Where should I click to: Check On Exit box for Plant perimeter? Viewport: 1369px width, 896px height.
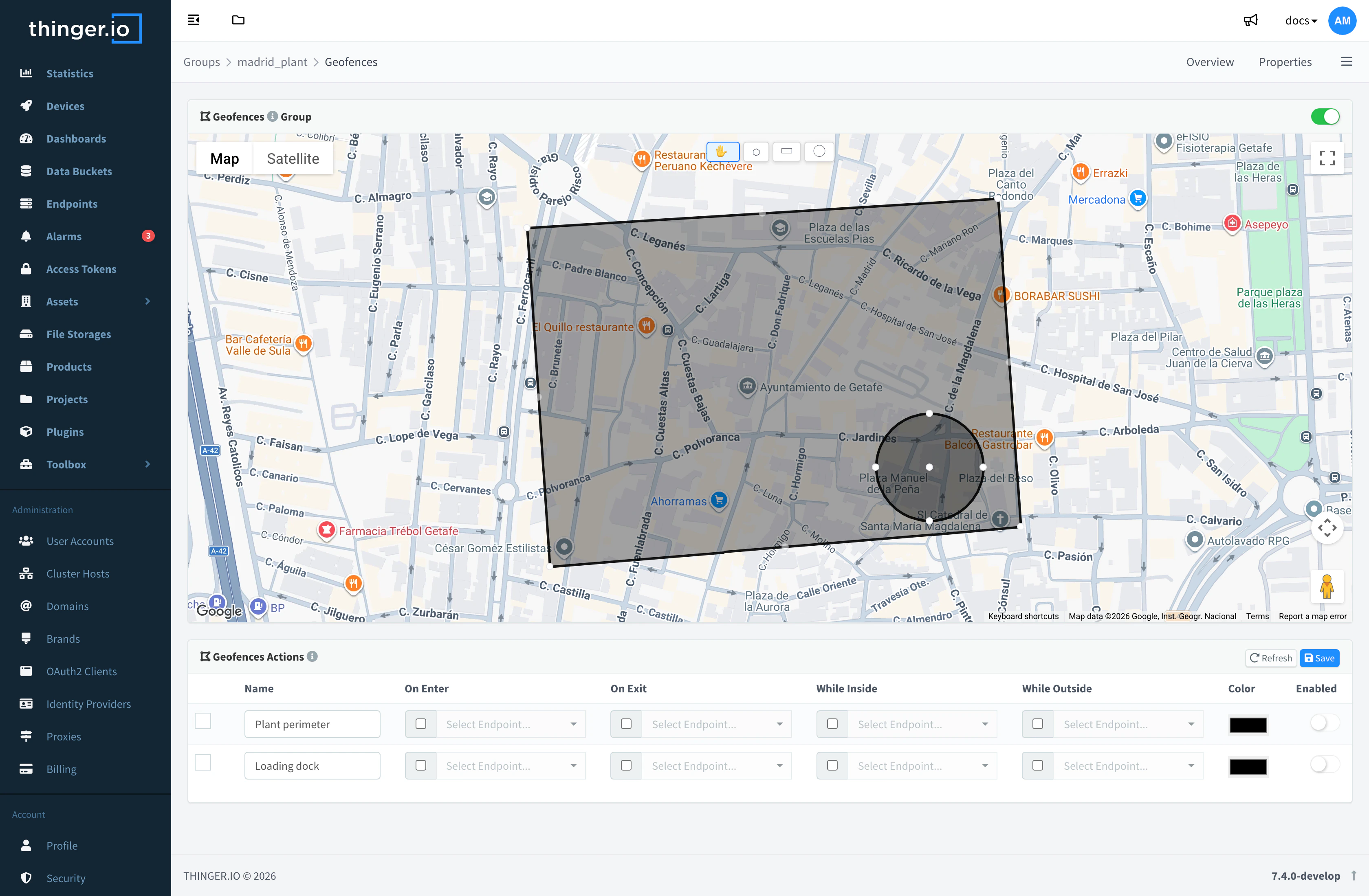(x=626, y=724)
